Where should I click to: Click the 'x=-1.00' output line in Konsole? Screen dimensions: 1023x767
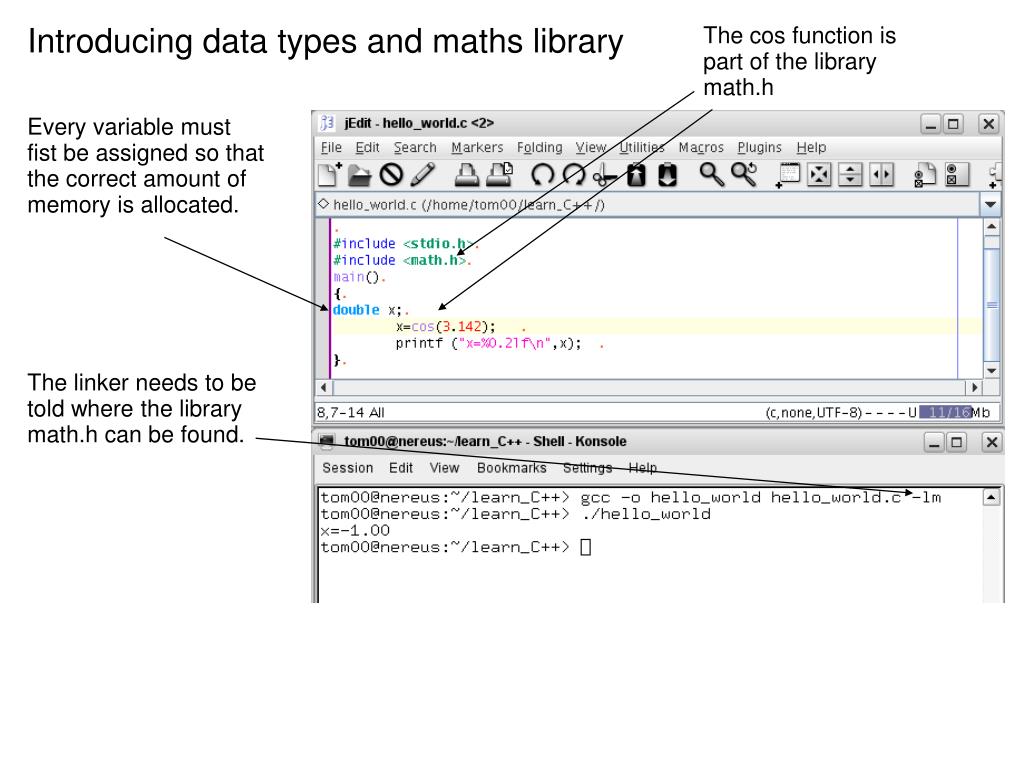tap(355, 530)
